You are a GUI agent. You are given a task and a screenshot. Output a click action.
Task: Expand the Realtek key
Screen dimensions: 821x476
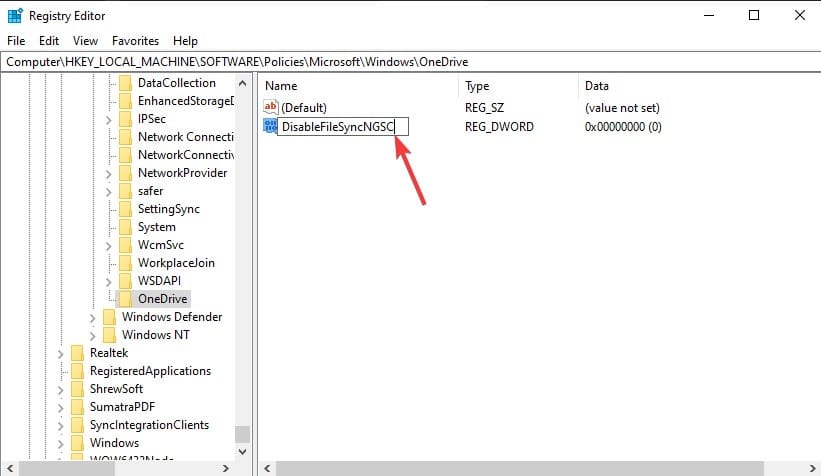click(60, 354)
